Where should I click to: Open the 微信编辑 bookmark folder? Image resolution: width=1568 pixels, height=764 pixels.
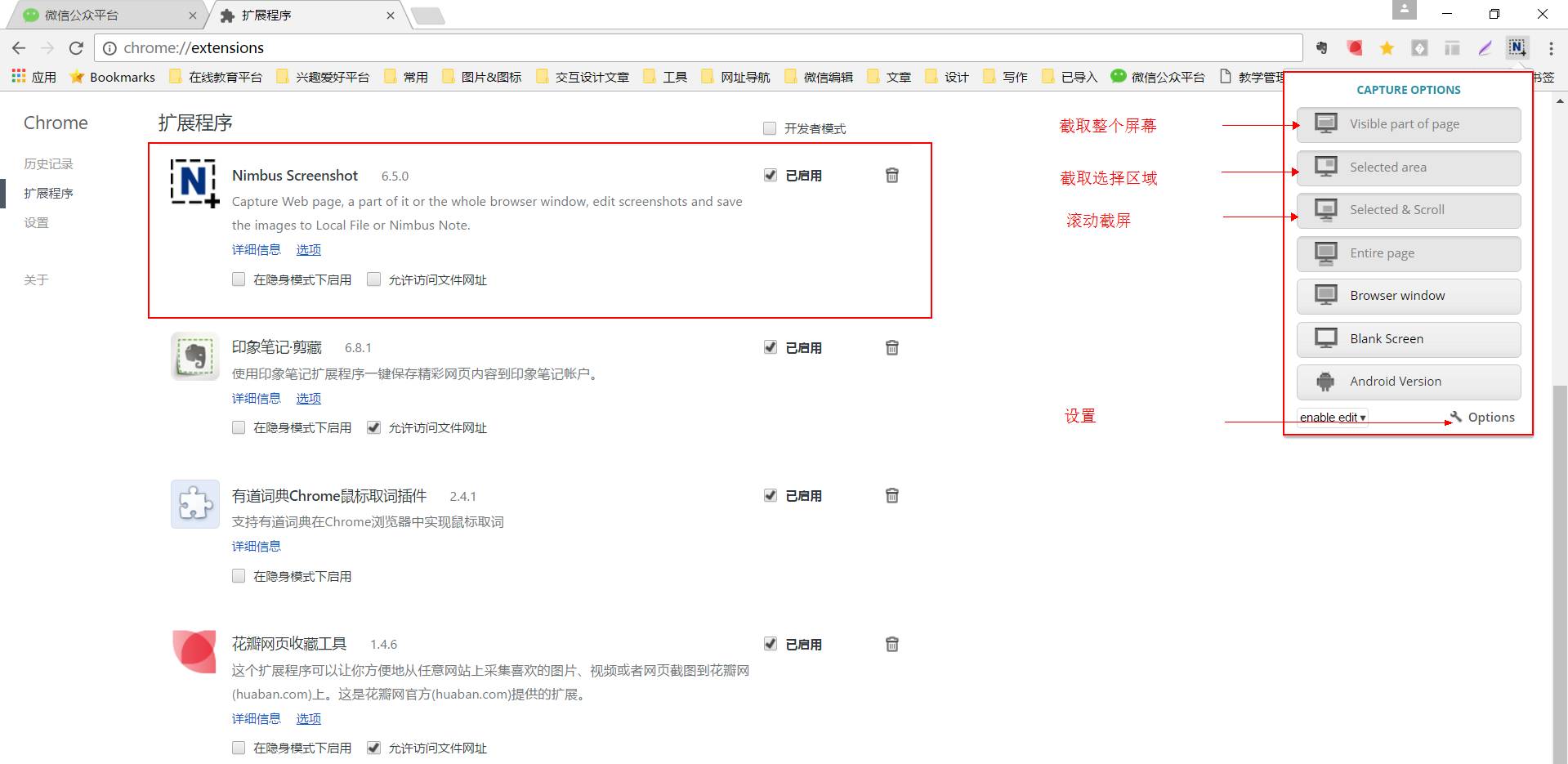click(819, 77)
